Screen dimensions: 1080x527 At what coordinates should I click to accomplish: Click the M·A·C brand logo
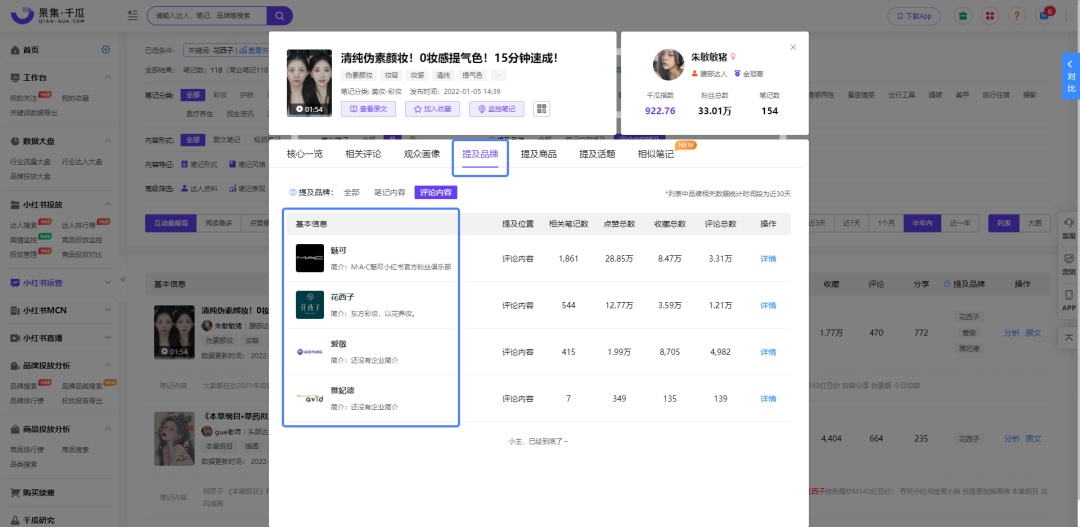tap(309, 258)
